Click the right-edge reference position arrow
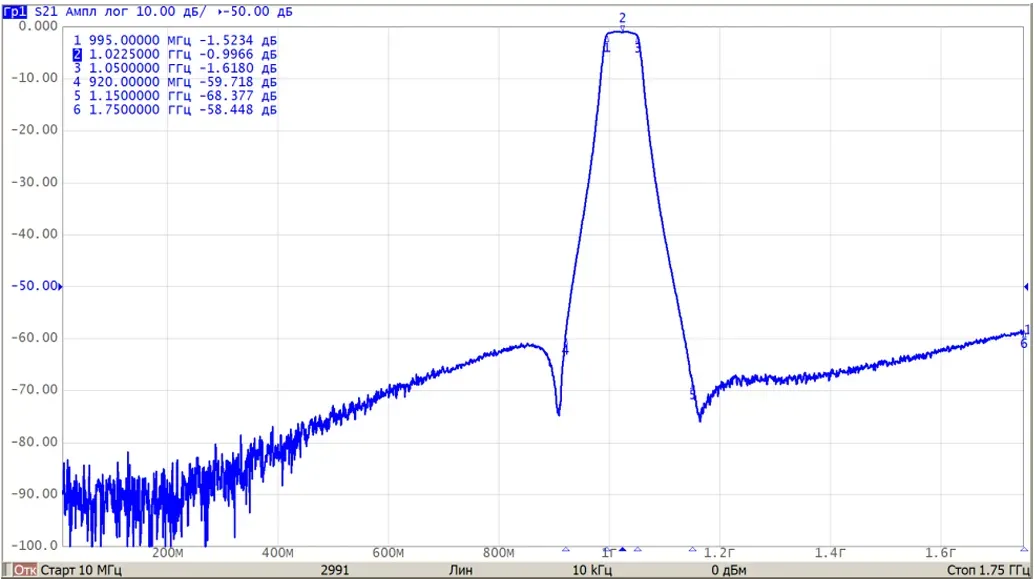The image size is (1034, 579). 1026,287
